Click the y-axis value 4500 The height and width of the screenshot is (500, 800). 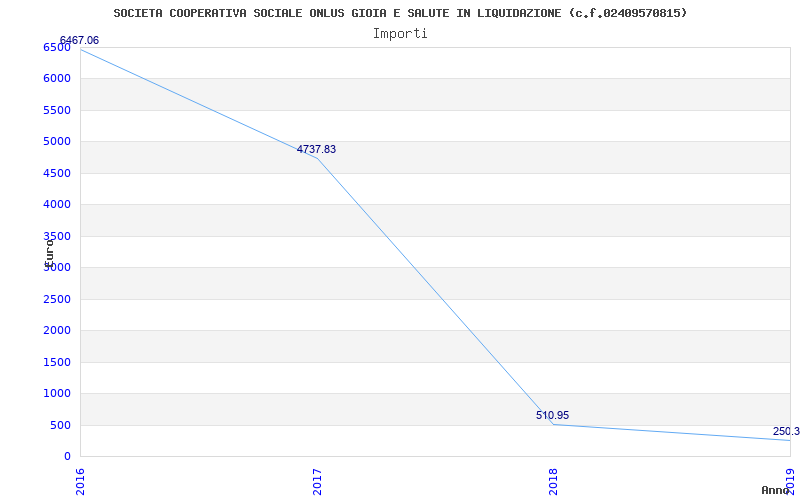[56, 173]
